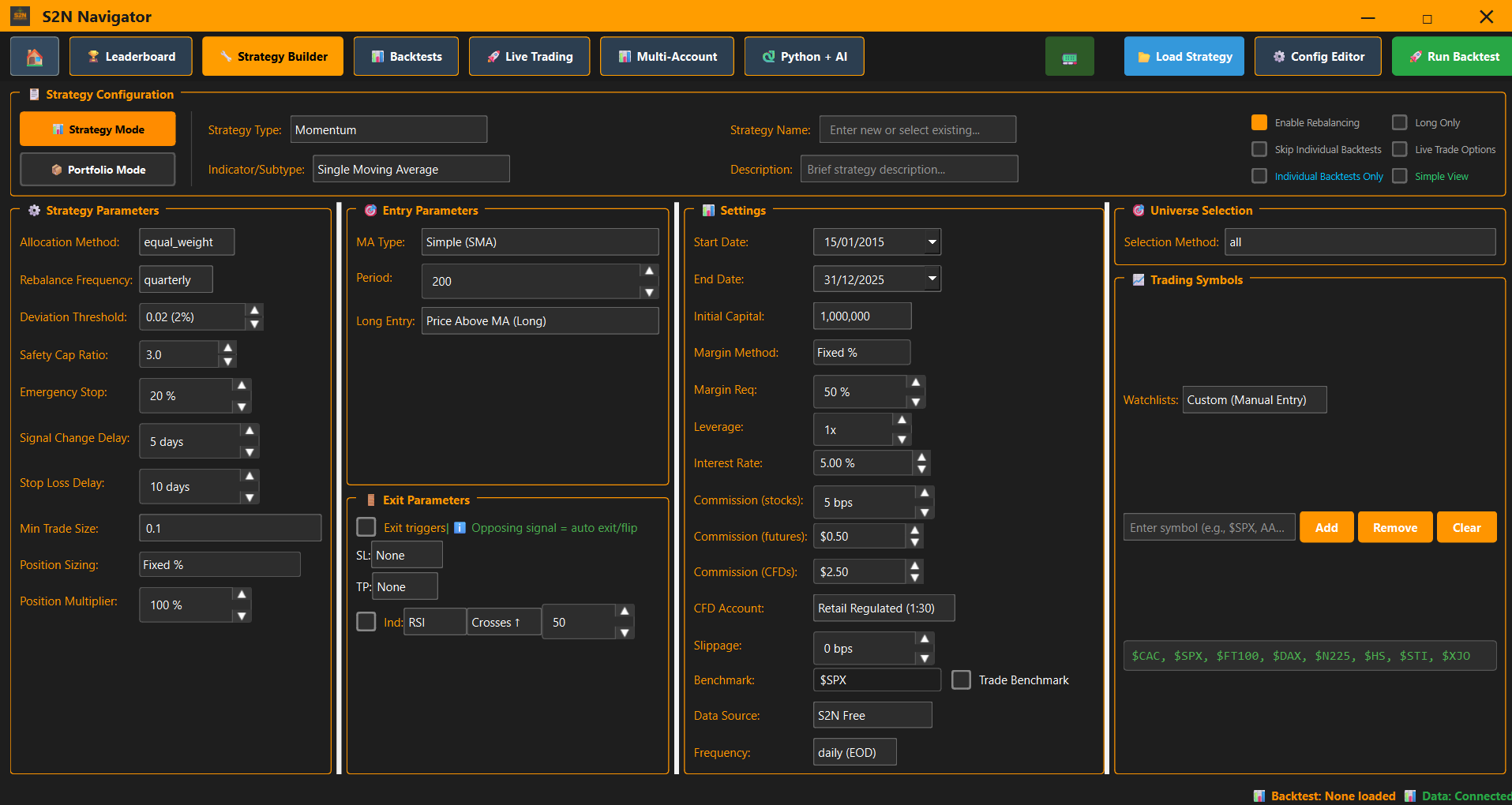Screen dimensions: 1512x805
Task: Expand the End Date calendar arrow
Action: [932, 279]
